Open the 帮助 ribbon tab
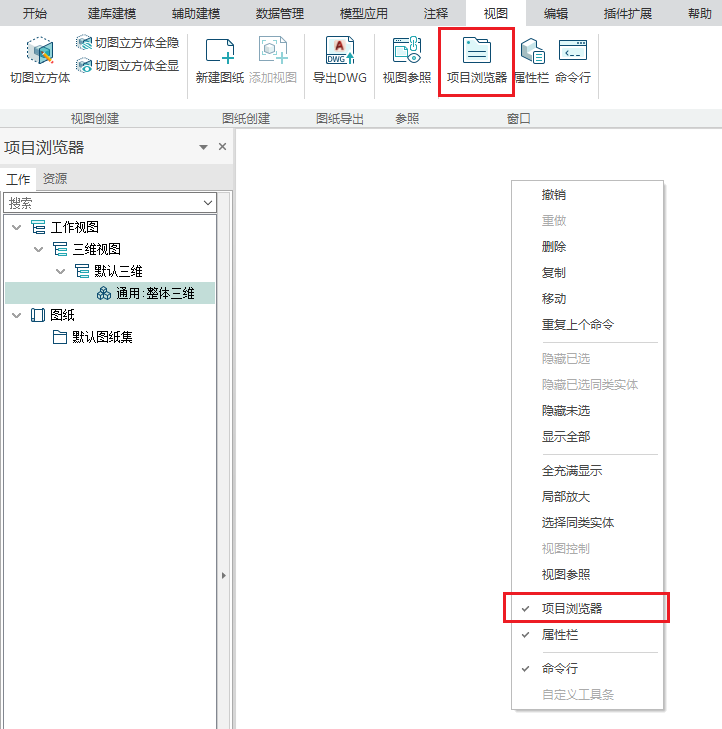 pos(700,13)
